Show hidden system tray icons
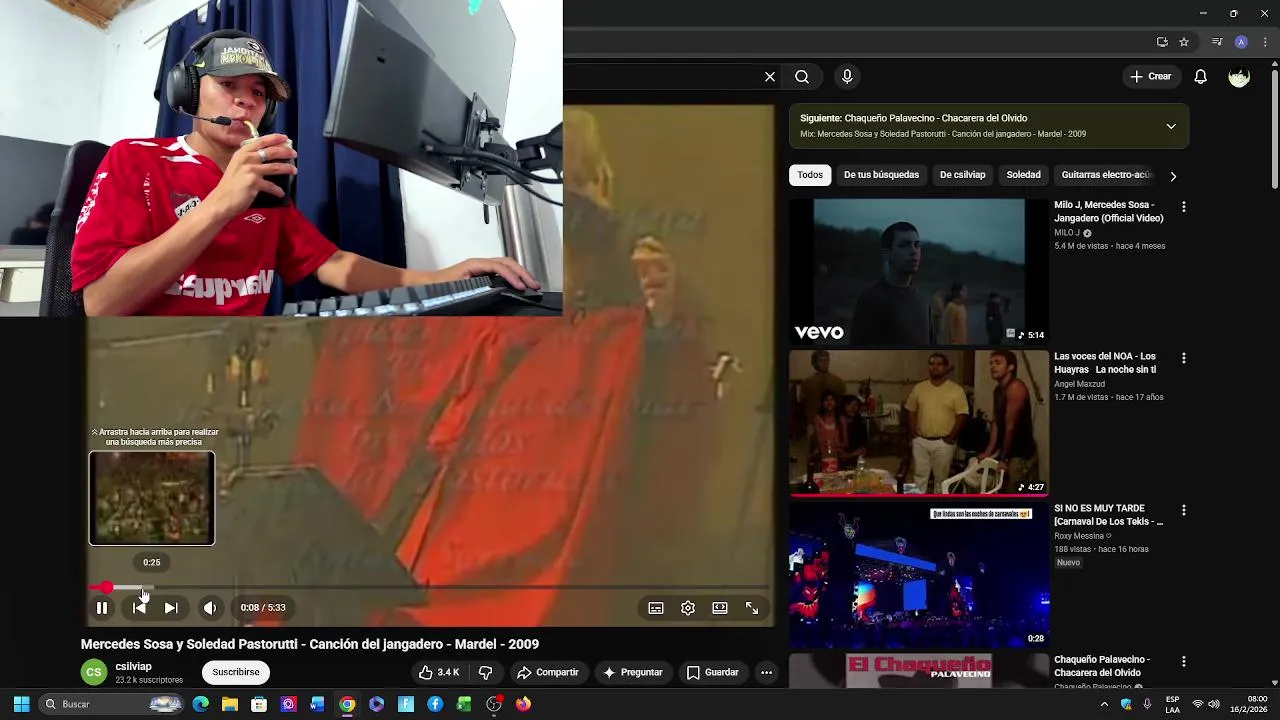 [x=1104, y=704]
